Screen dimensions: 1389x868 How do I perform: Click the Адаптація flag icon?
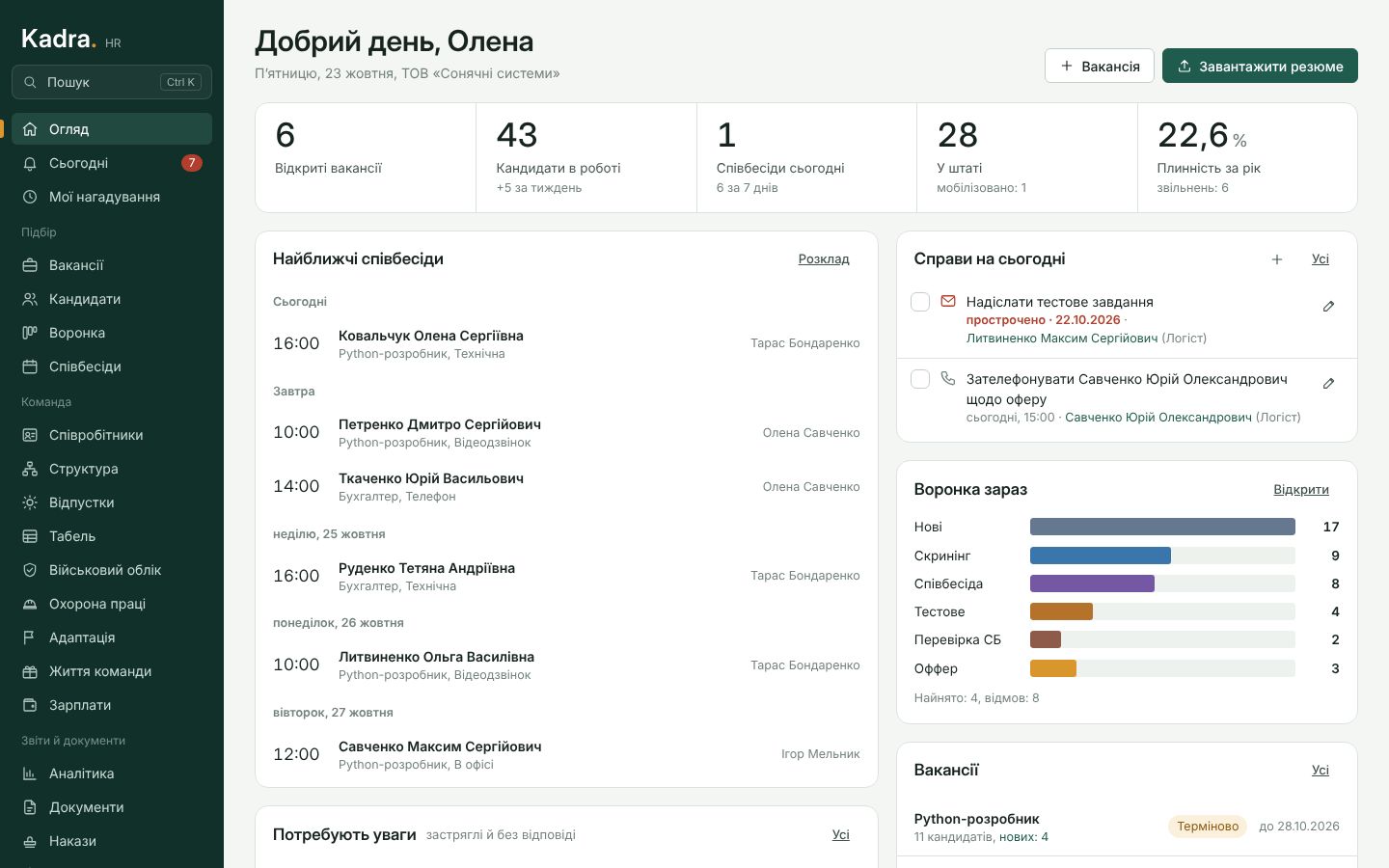(x=30, y=637)
